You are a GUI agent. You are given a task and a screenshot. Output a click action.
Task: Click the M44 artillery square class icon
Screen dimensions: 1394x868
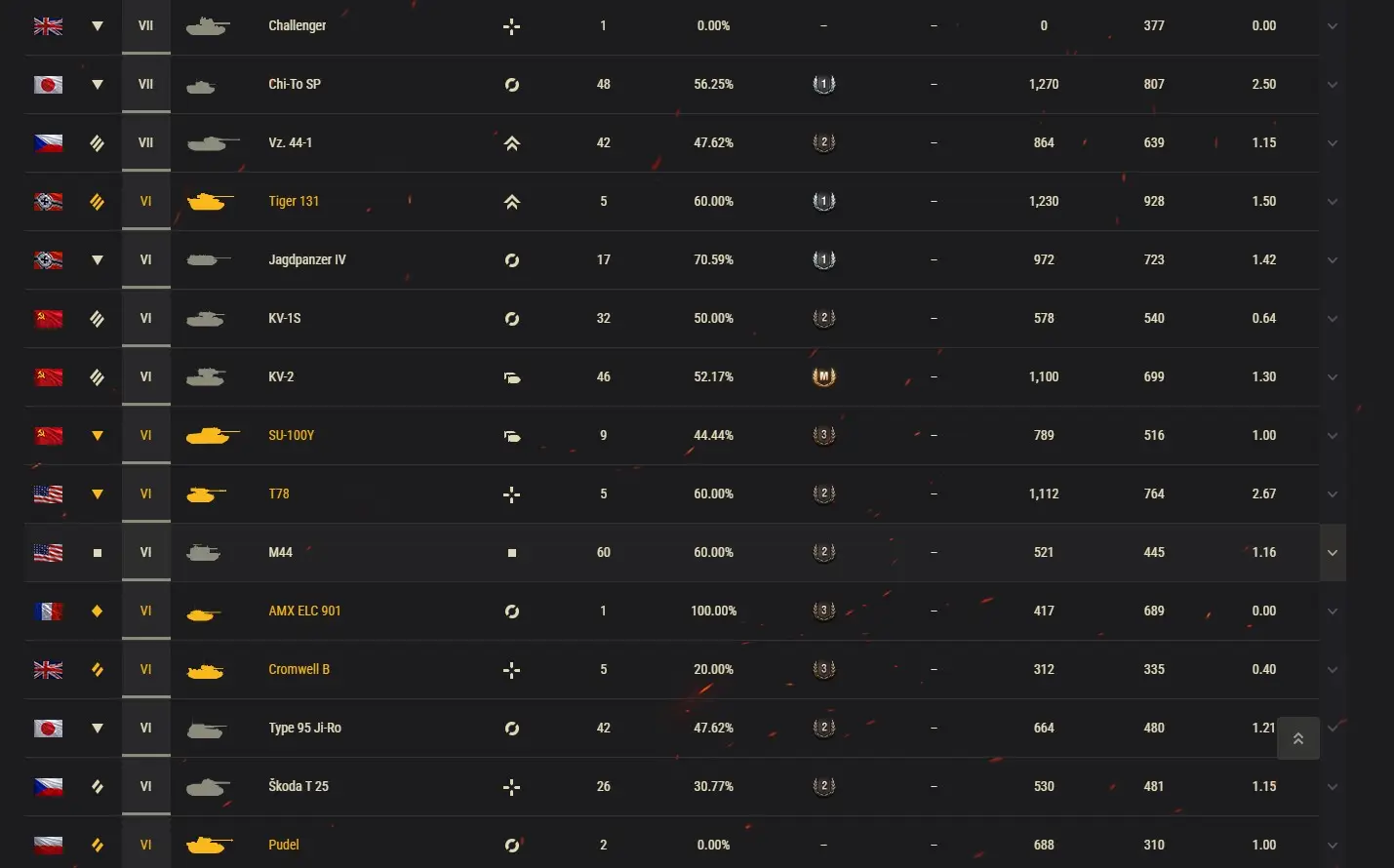(98, 553)
